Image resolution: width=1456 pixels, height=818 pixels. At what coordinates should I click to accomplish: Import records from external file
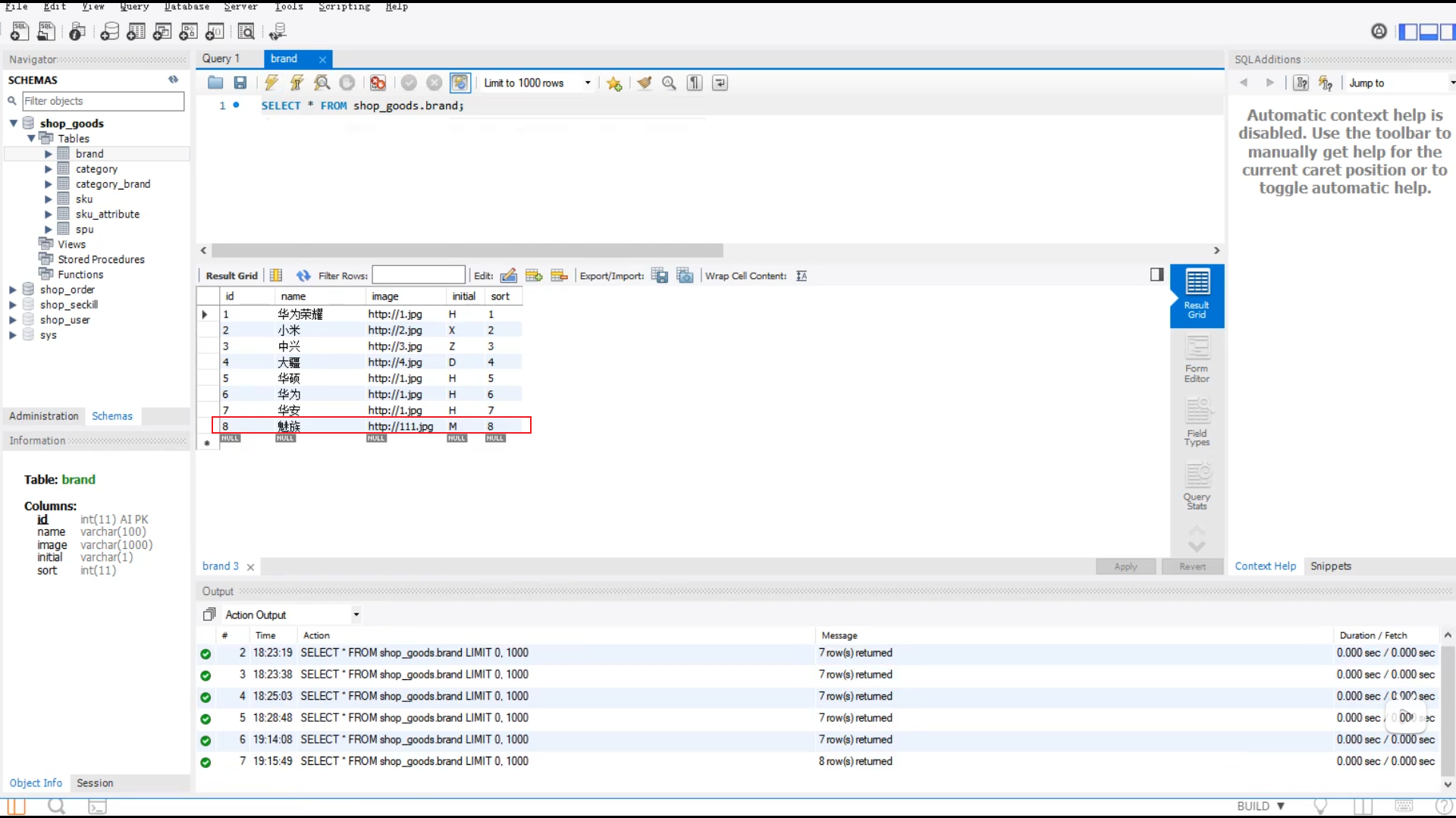tap(685, 276)
